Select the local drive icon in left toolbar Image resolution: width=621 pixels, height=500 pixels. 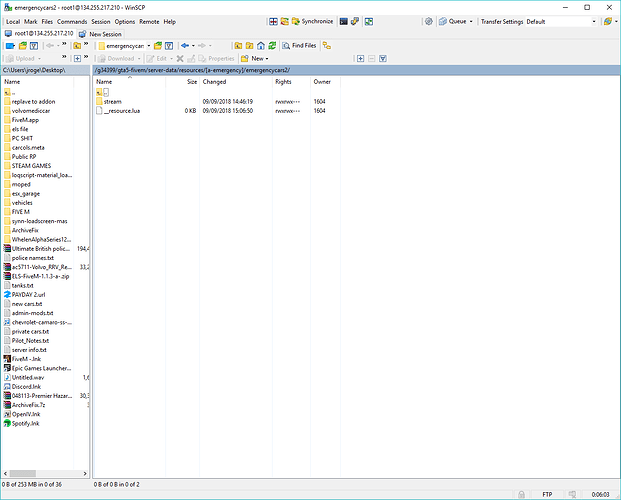click(x=10, y=46)
